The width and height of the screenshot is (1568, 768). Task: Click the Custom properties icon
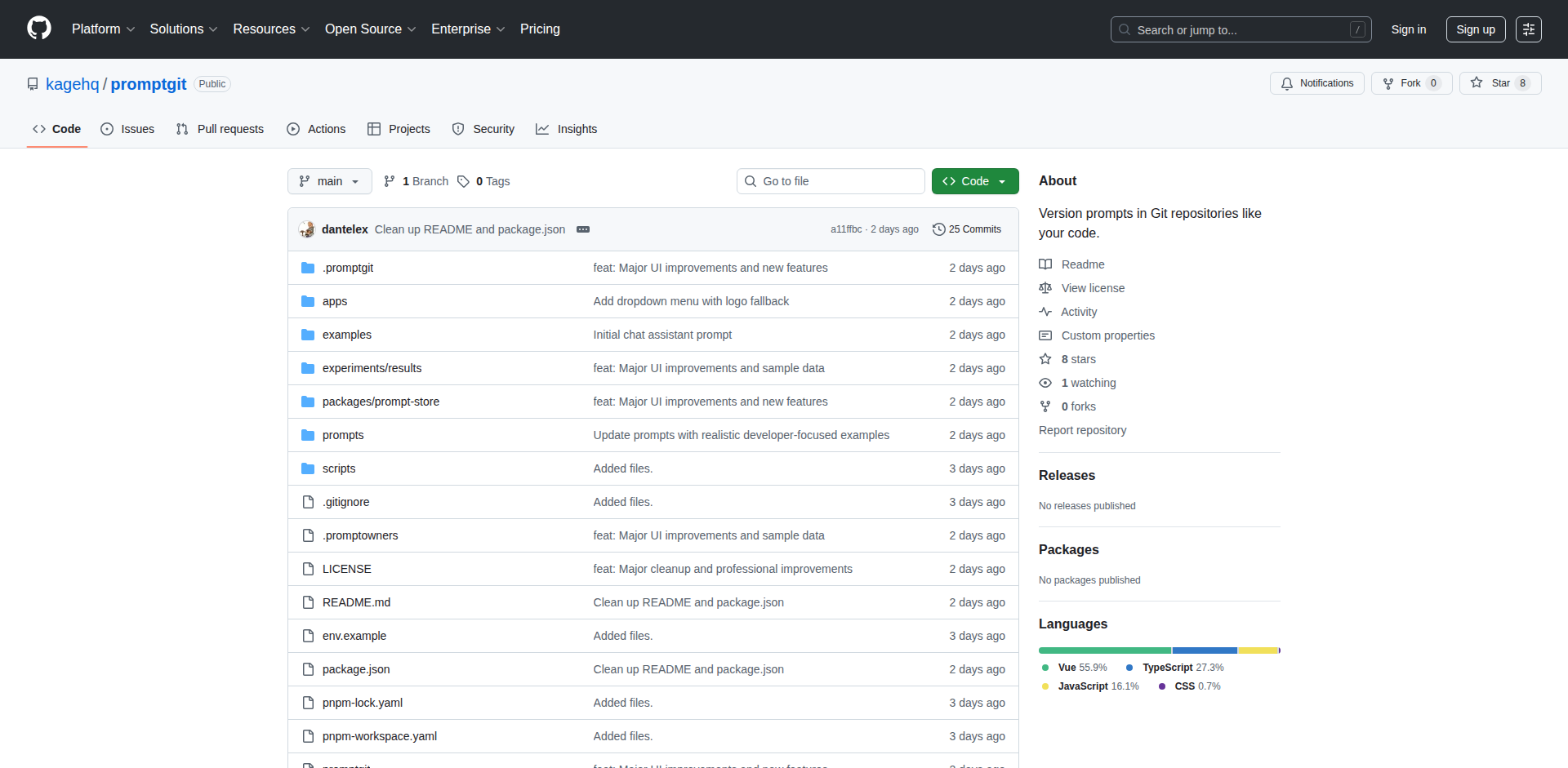coord(1045,335)
